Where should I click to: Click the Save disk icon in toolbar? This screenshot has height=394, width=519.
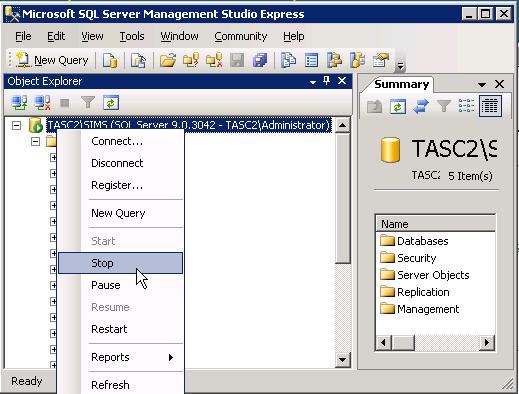coord(237,60)
